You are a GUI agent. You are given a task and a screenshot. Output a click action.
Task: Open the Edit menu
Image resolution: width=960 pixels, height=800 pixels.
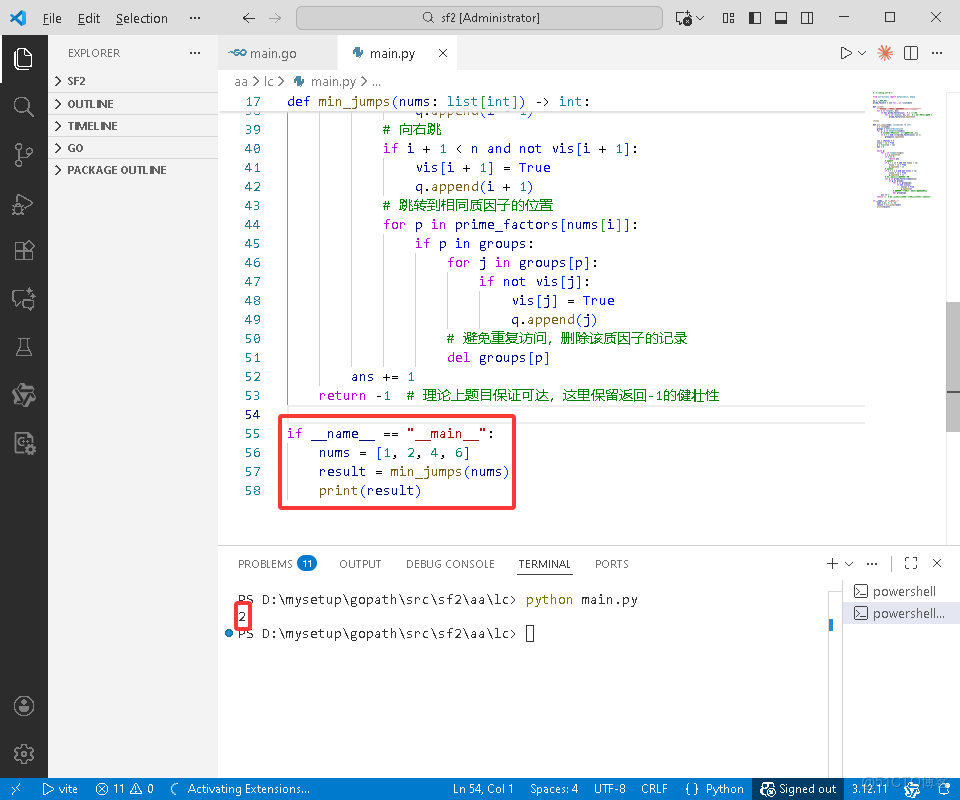click(89, 18)
